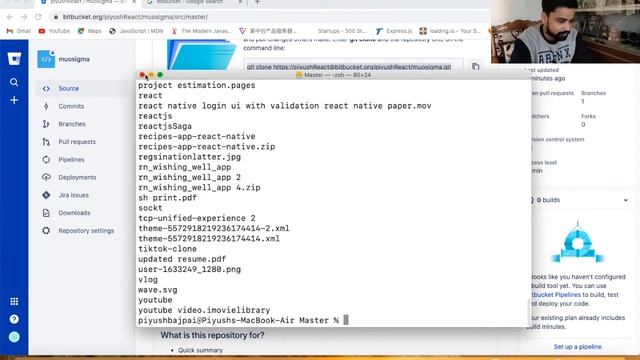Close the Google Search browser tab
Screen dimensions: 640x360
240,2
